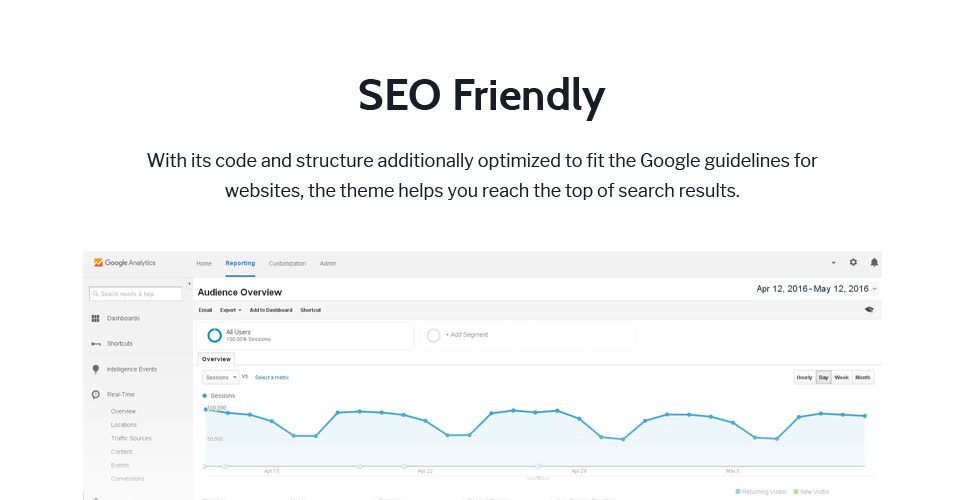Click the Google Analytics logo icon
This screenshot has width=965, height=500.
98,263
